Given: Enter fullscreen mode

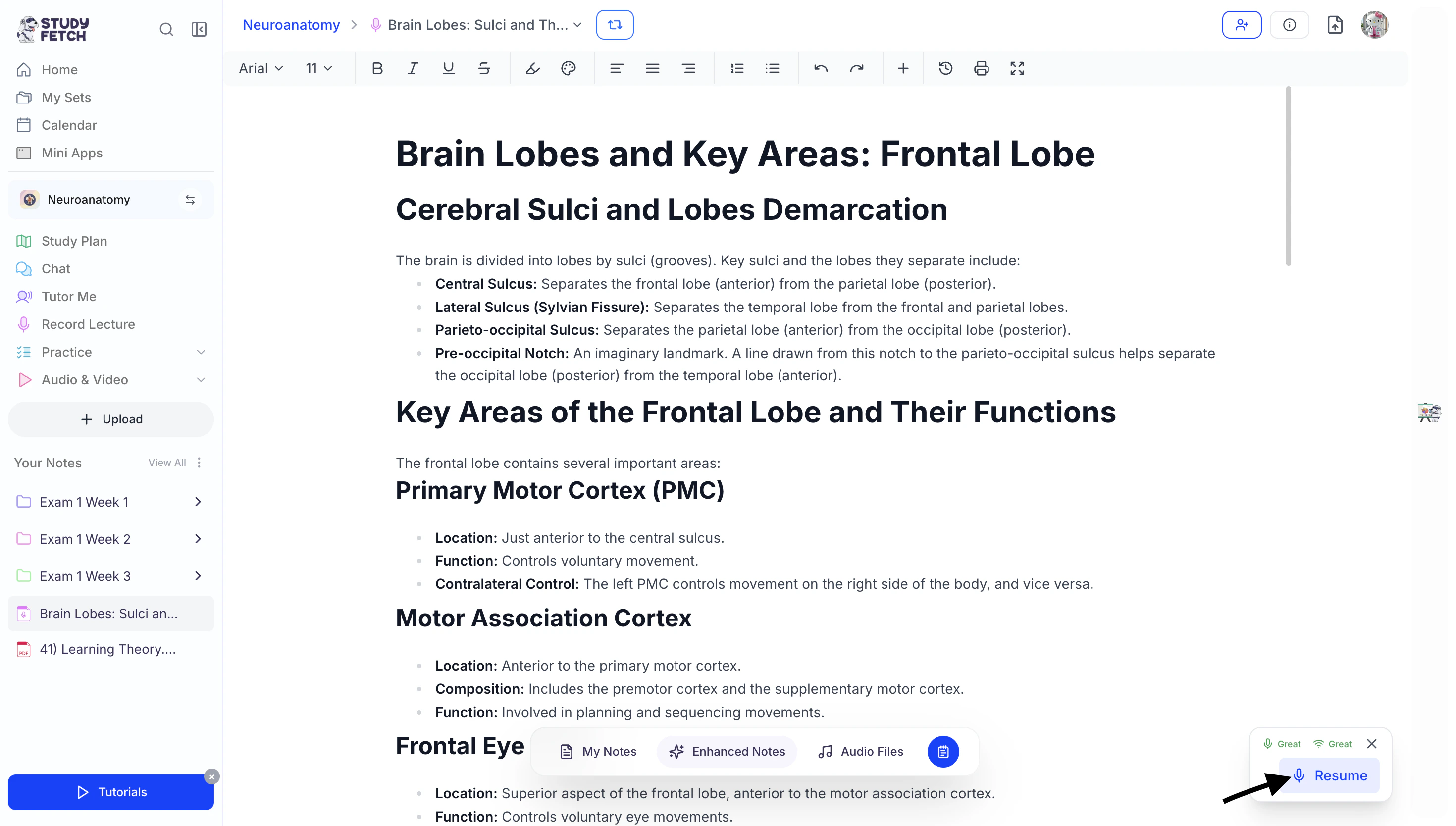Looking at the screenshot, I should click(x=1017, y=69).
